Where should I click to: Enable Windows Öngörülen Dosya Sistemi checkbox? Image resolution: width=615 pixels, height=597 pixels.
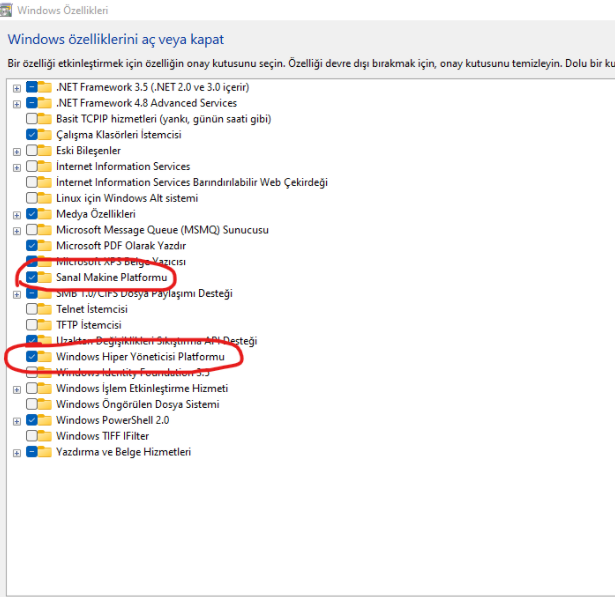coord(32,404)
